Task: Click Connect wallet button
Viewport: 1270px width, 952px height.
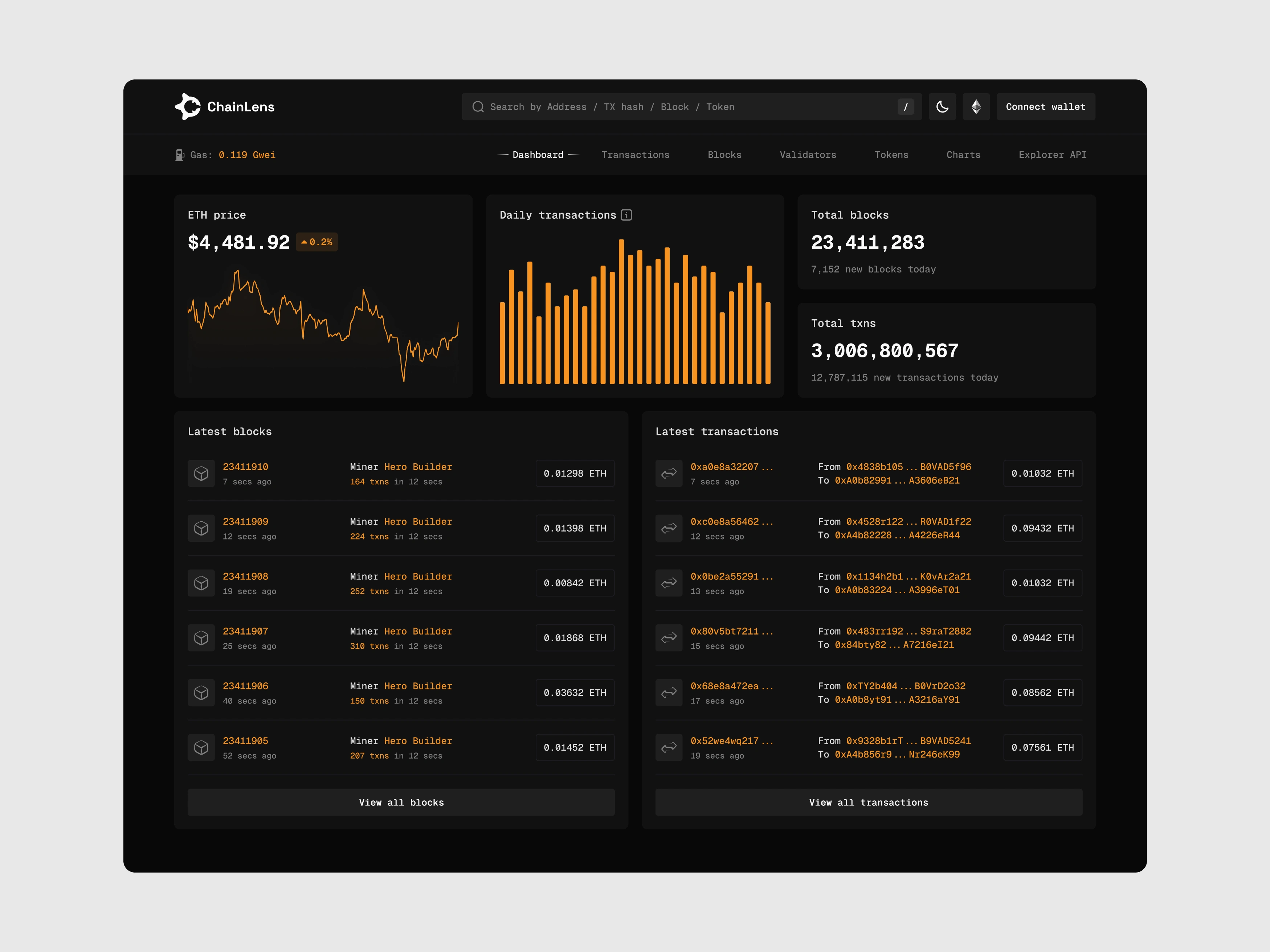Action: [1045, 107]
